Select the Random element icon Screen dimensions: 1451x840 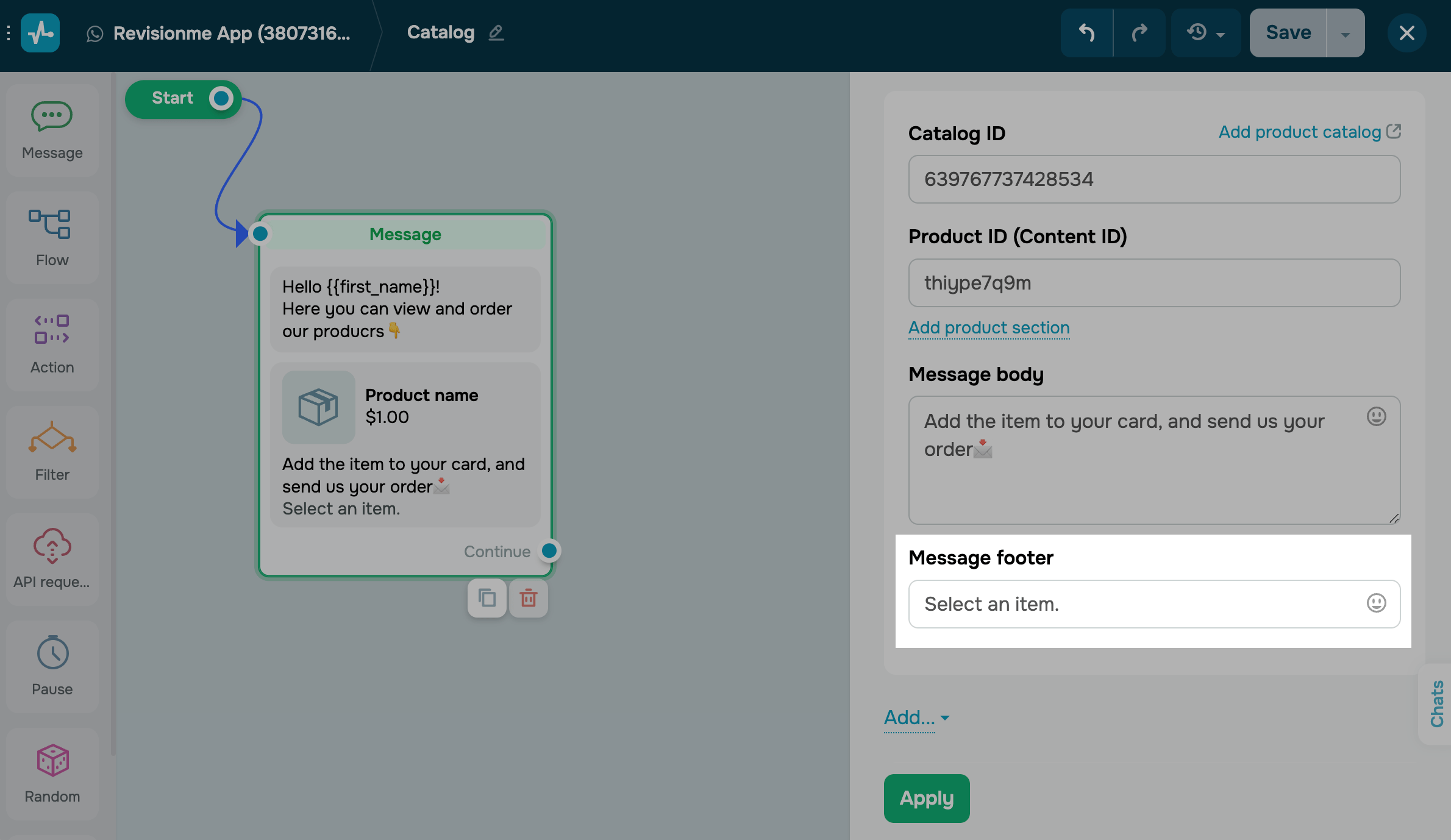pos(52,760)
